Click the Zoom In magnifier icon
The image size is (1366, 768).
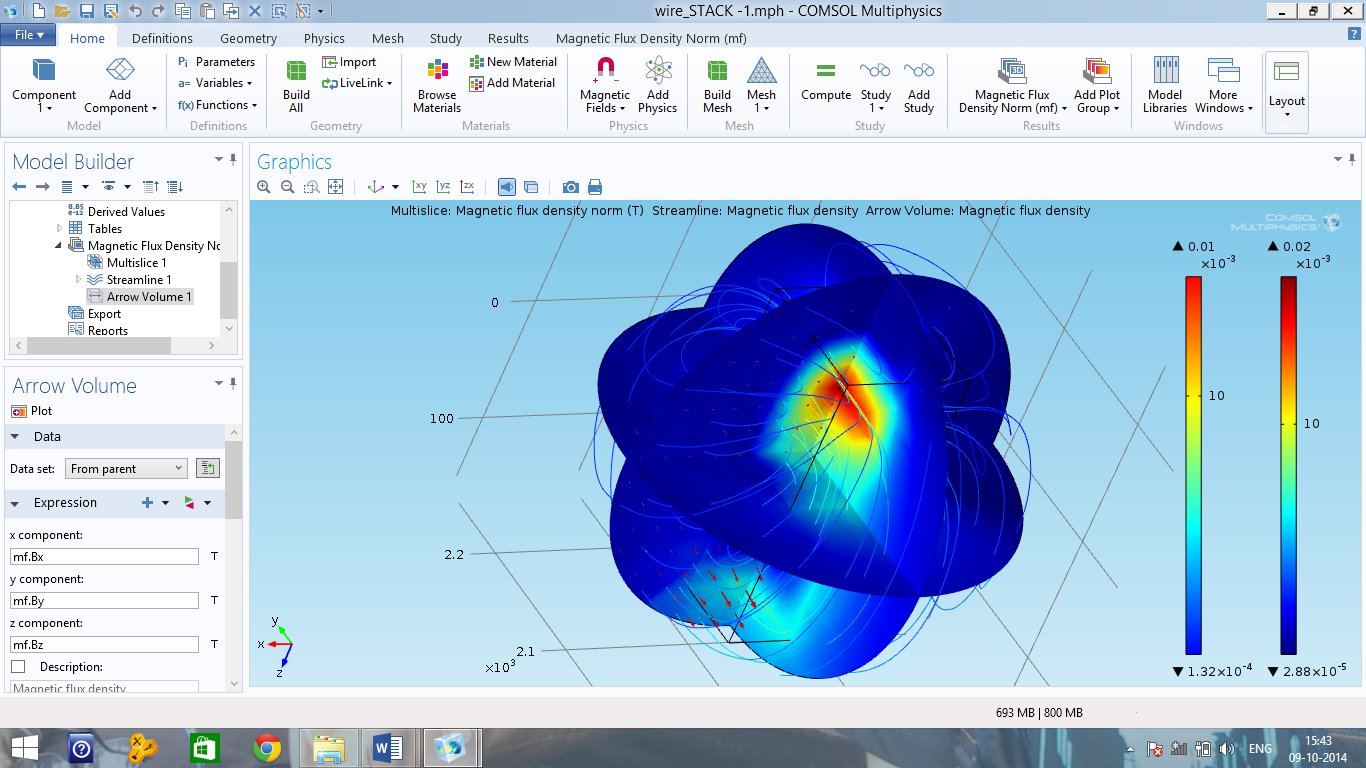tap(264, 187)
